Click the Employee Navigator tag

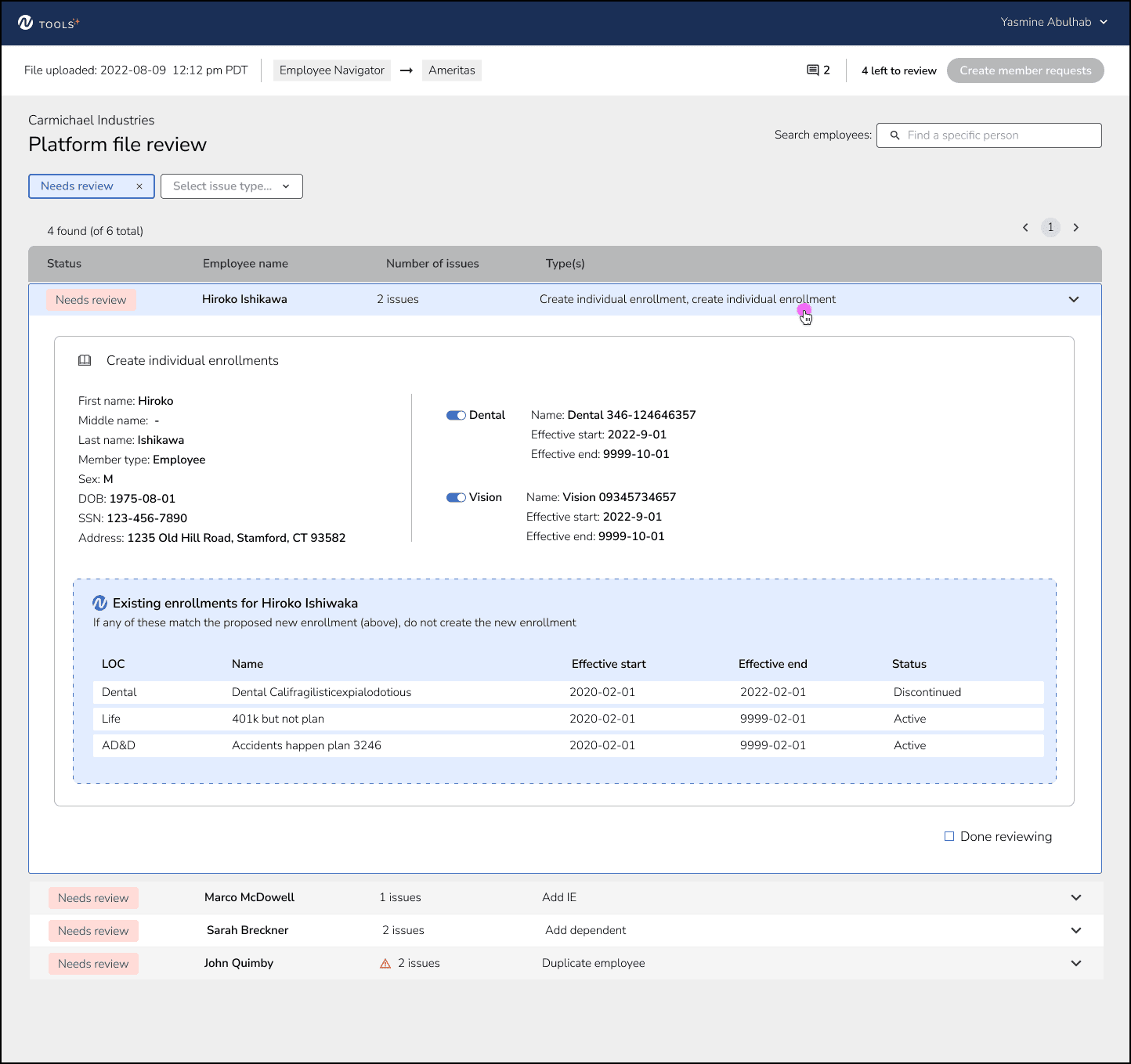tap(332, 70)
